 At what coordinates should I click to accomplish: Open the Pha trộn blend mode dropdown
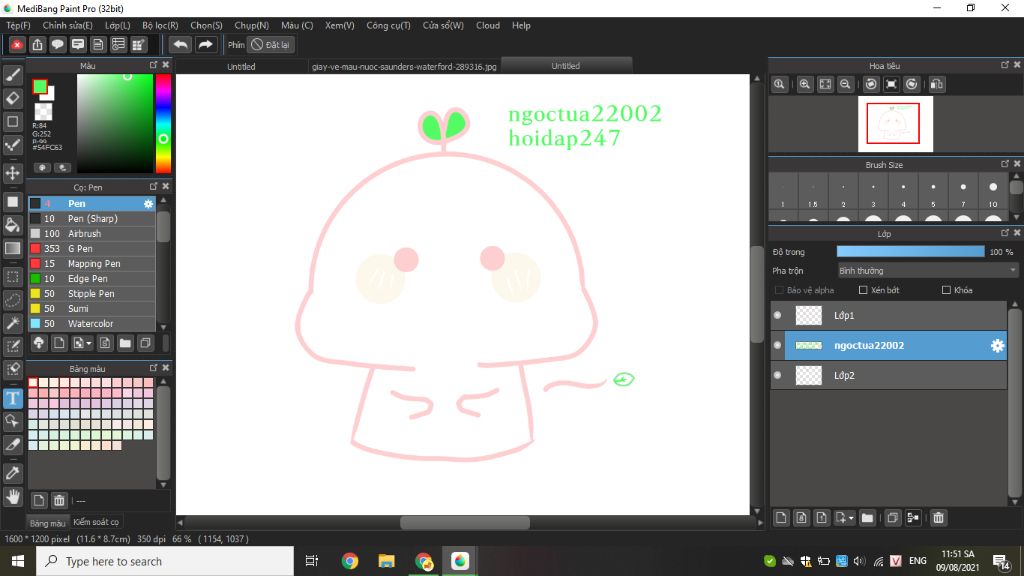coord(927,270)
